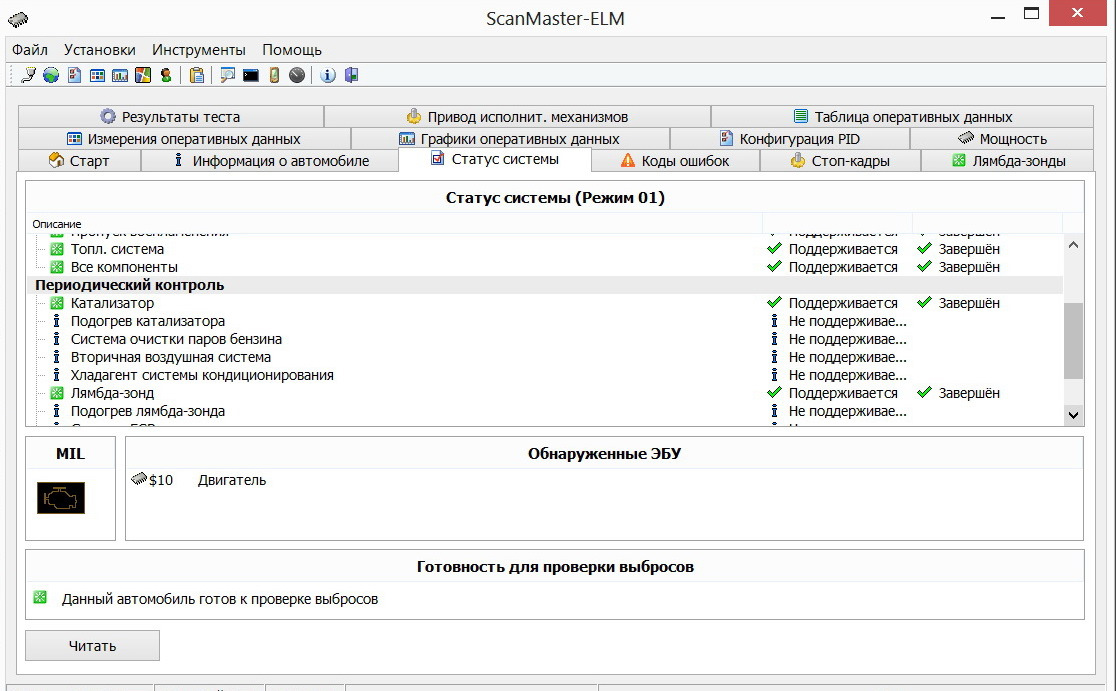The width and height of the screenshot is (1116, 691).
Task: Click the exit door toolbar icon
Action: pos(351,75)
